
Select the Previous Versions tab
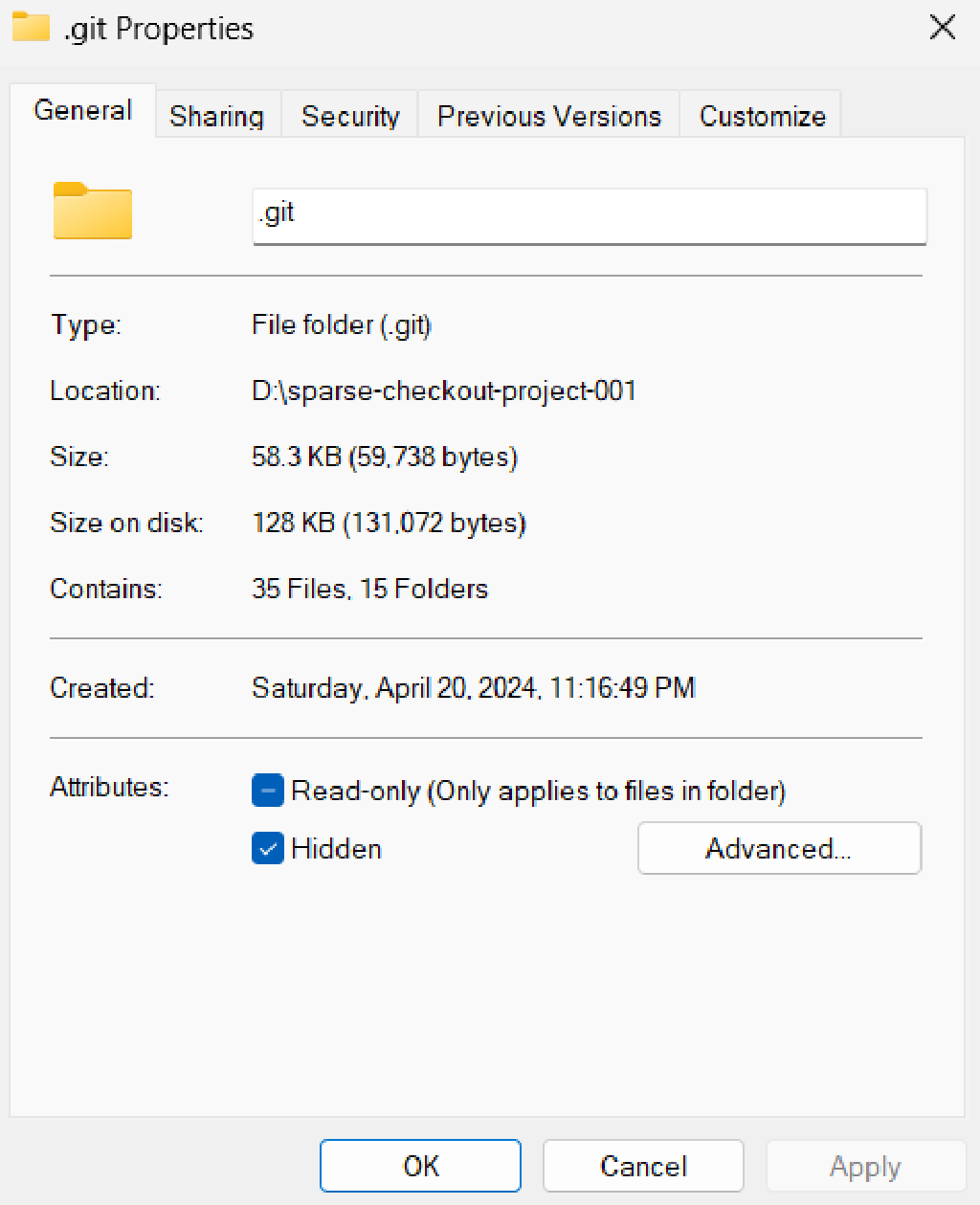[x=548, y=117]
